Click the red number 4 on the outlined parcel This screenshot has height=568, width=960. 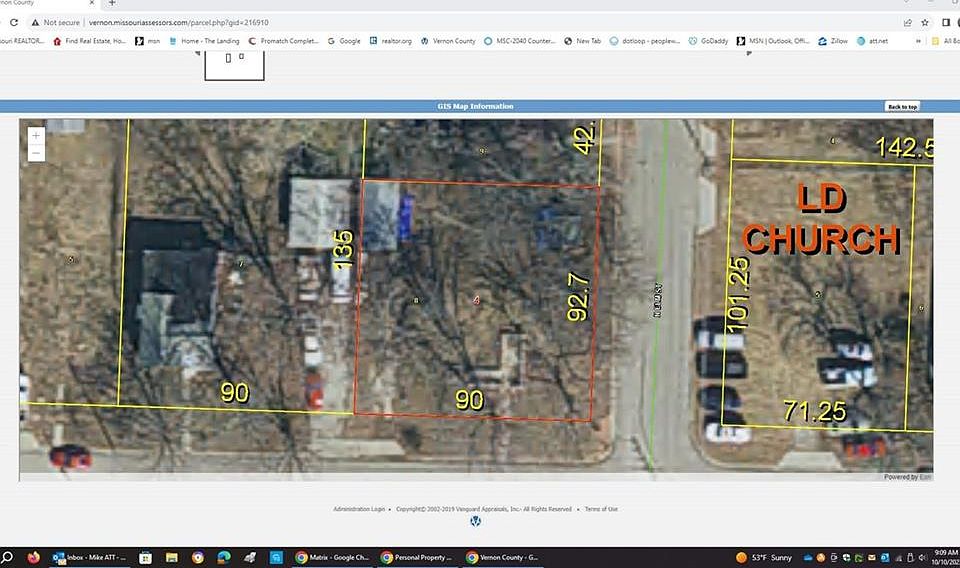coord(476,300)
